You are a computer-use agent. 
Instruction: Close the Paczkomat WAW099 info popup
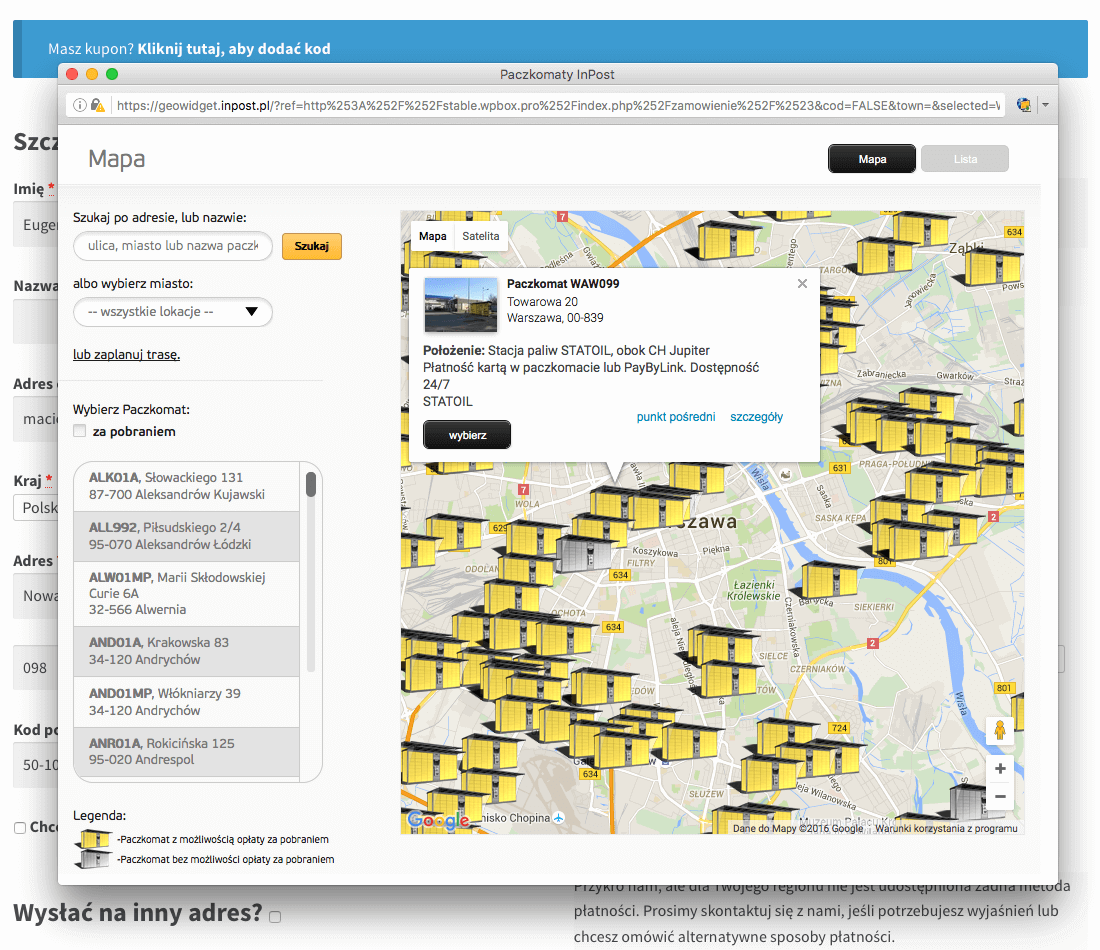pos(802,284)
